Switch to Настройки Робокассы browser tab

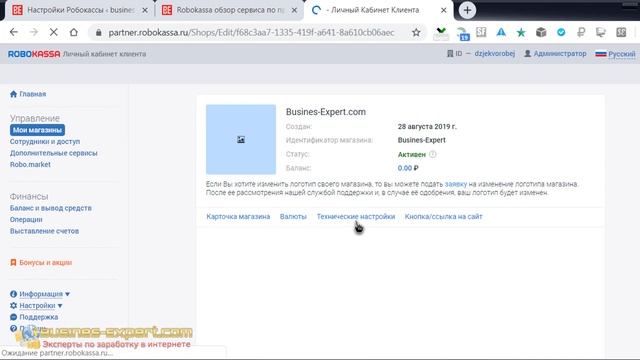tap(80, 10)
